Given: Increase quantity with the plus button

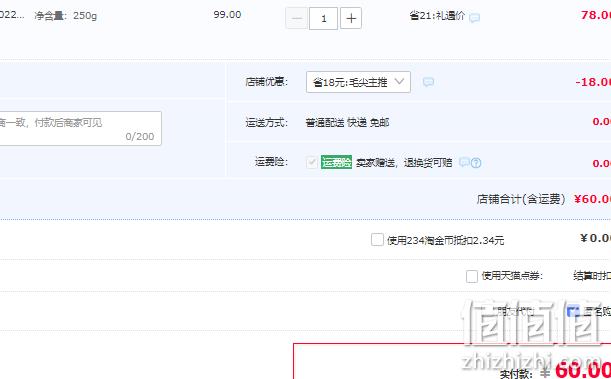Looking at the screenshot, I should [351, 18].
